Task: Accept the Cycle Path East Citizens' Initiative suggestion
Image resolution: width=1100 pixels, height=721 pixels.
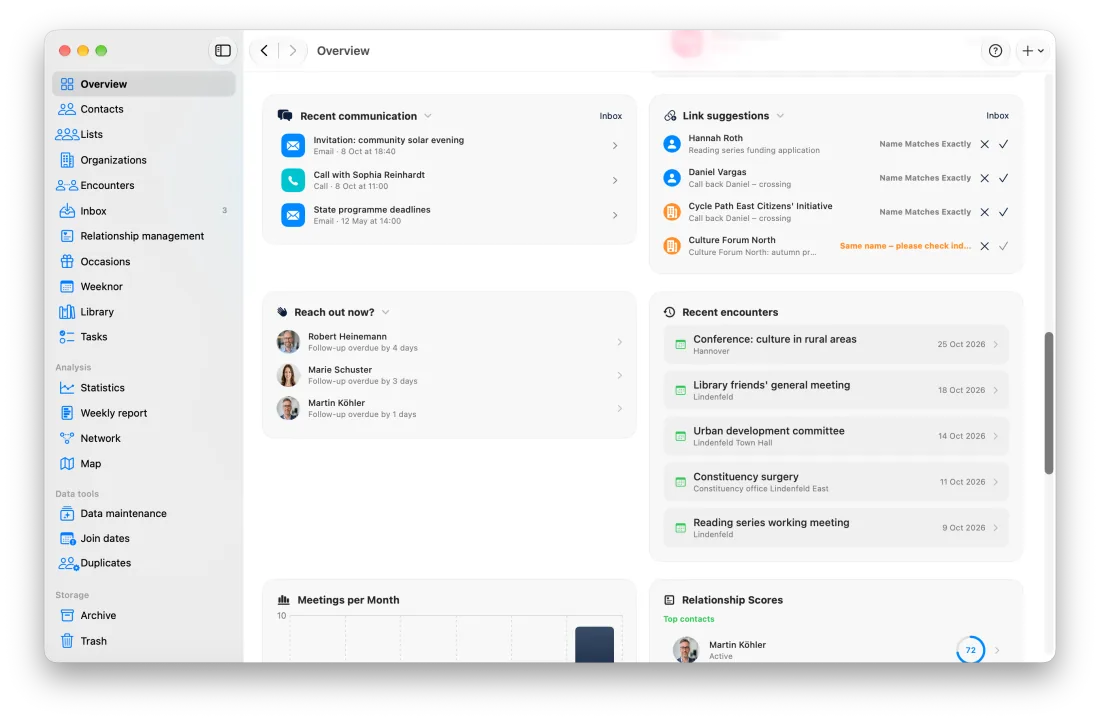Action: pos(1004,212)
